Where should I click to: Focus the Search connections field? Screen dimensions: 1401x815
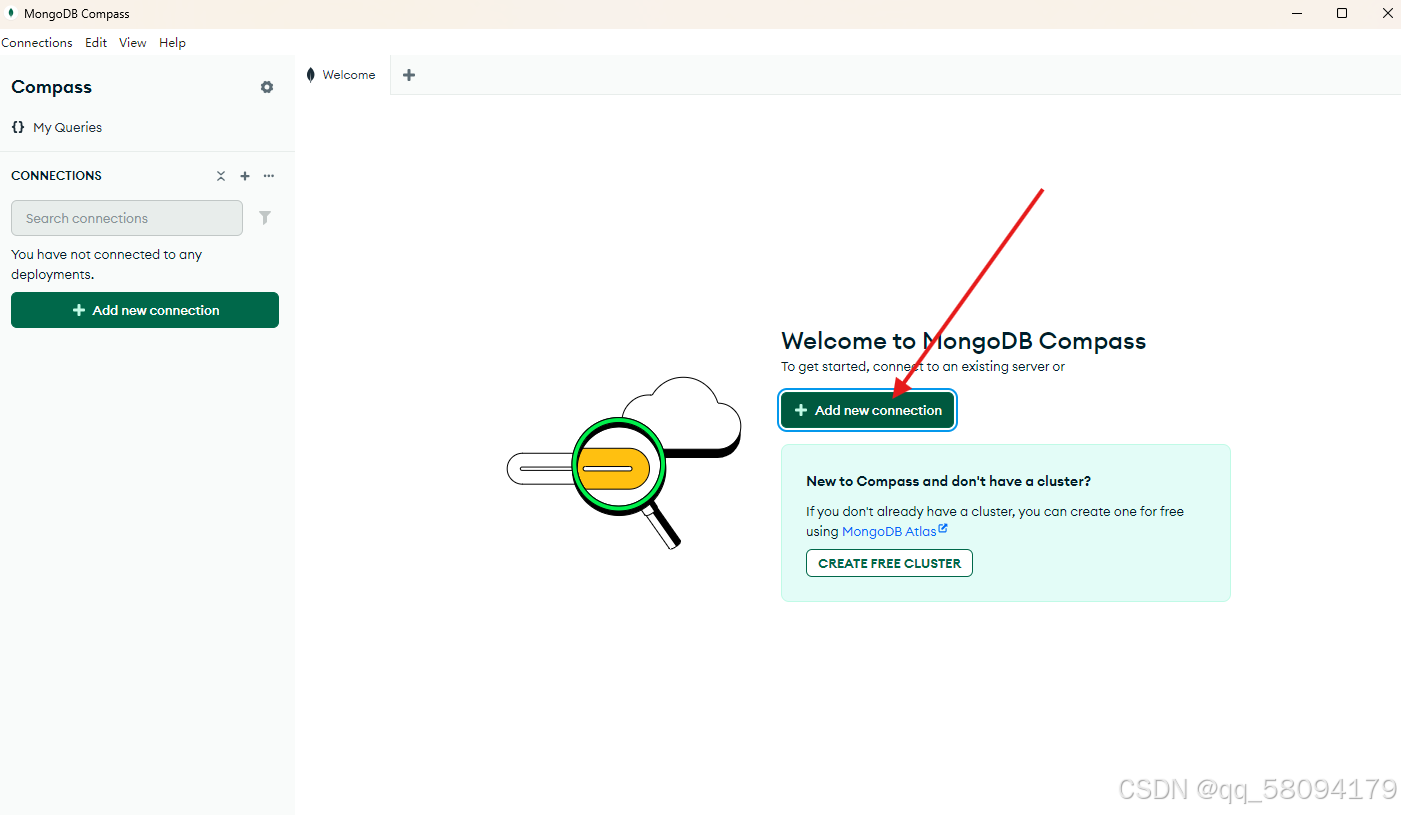tap(127, 218)
